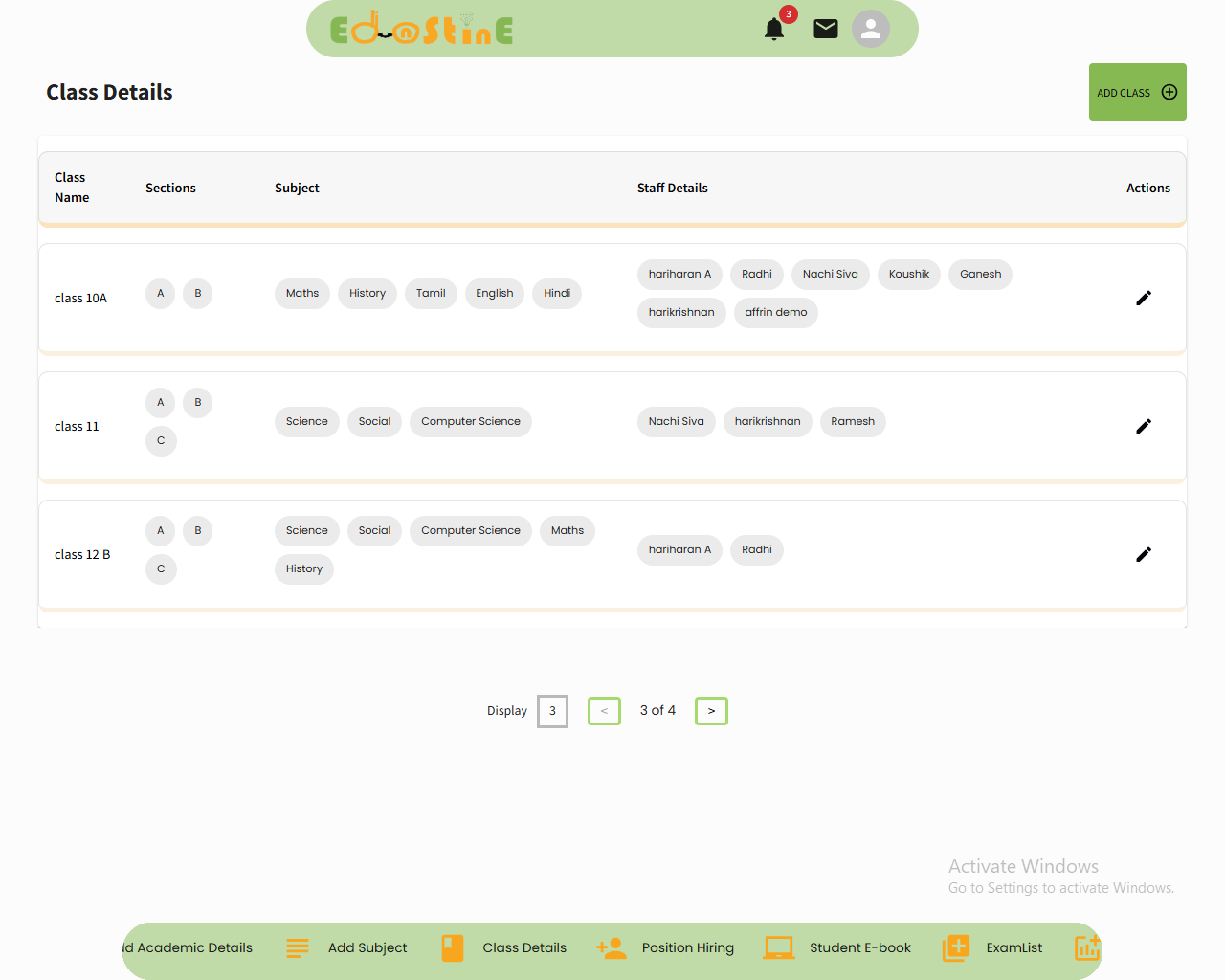Click the Koushik staff chip

[x=909, y=275]
